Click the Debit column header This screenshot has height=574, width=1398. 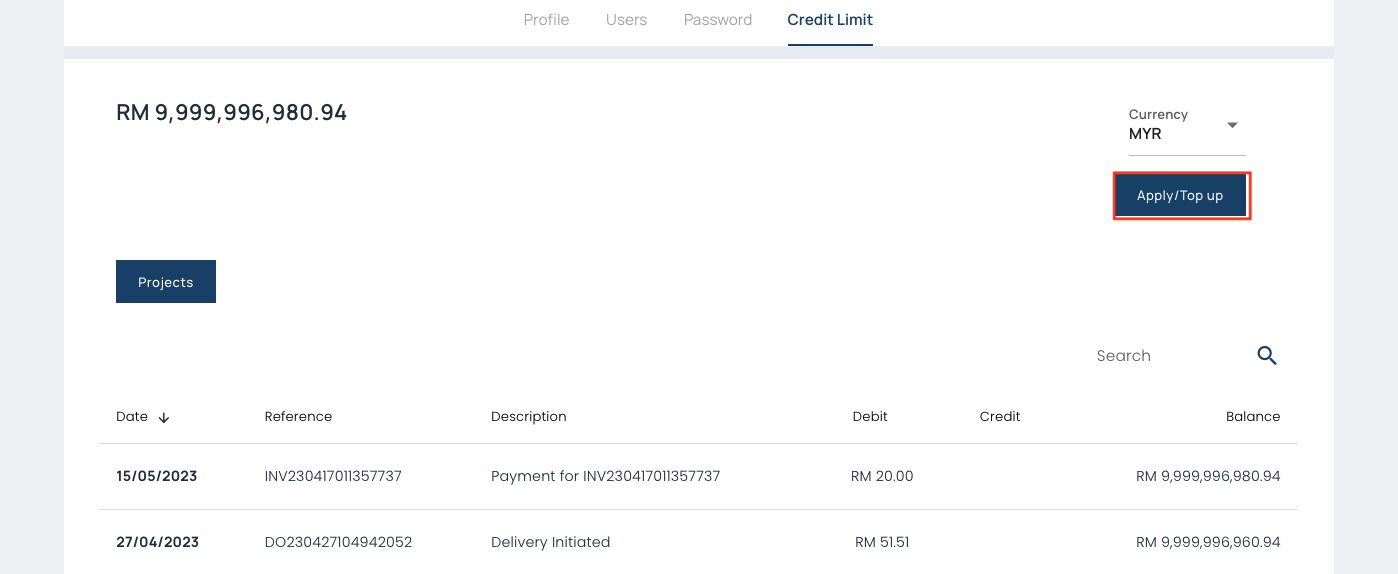tap(870, 417)
